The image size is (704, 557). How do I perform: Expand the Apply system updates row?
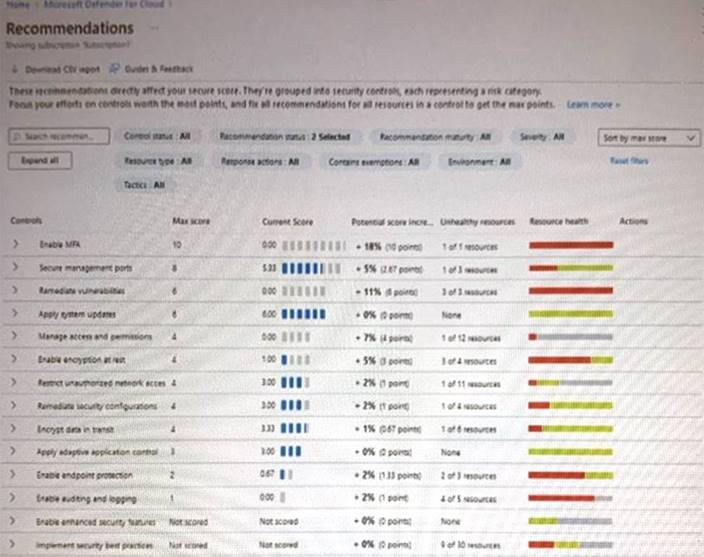click(x=15, y=314)
